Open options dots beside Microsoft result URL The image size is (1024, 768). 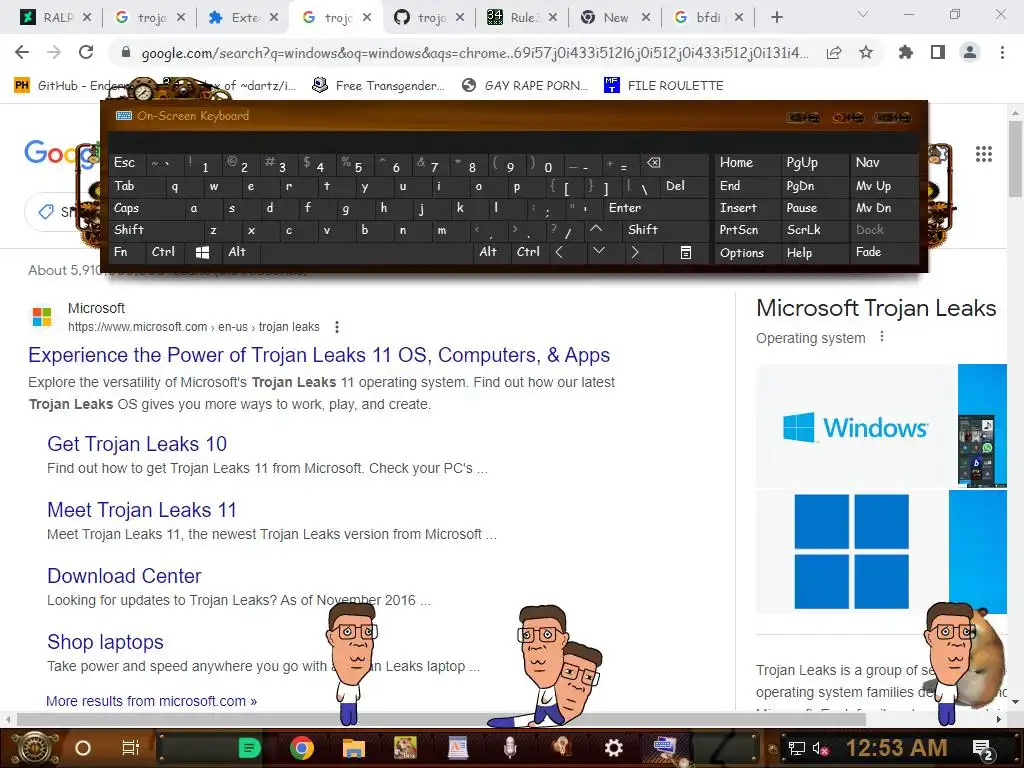click(337, 327)
